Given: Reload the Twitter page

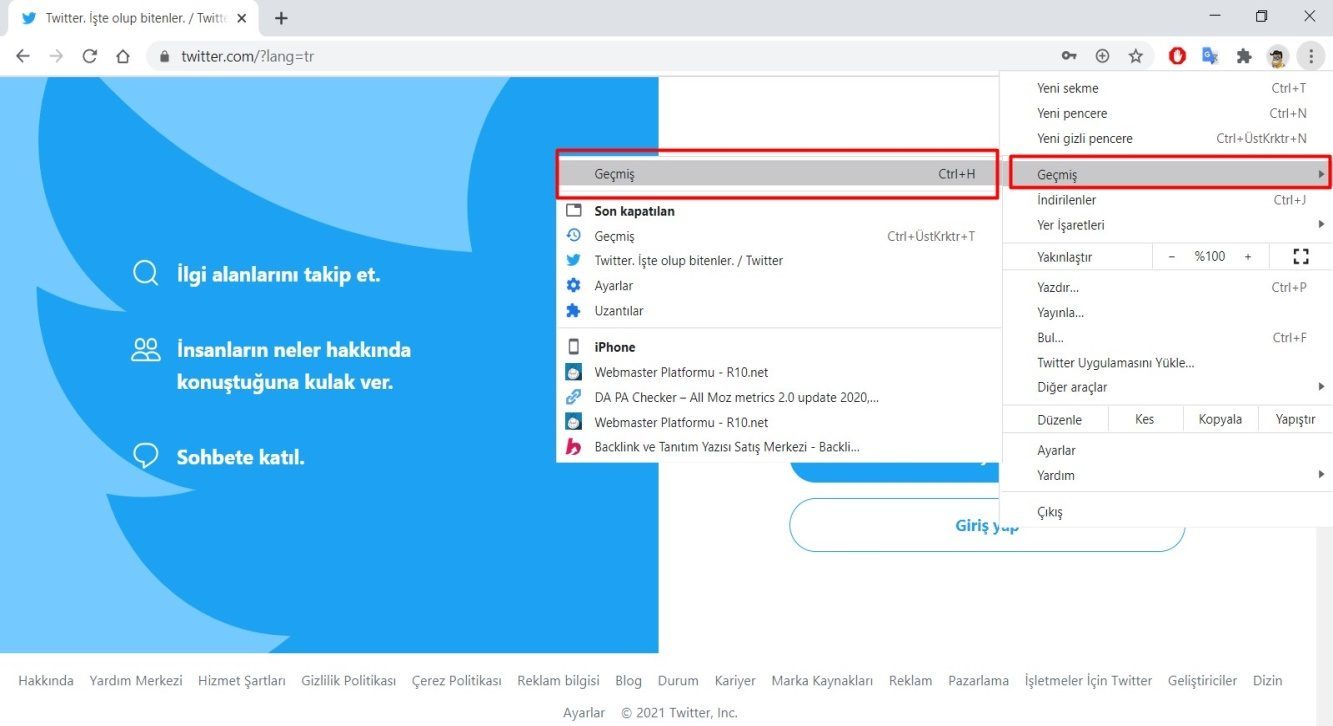Looking at the screenshot, I should [x=89, y=56].
